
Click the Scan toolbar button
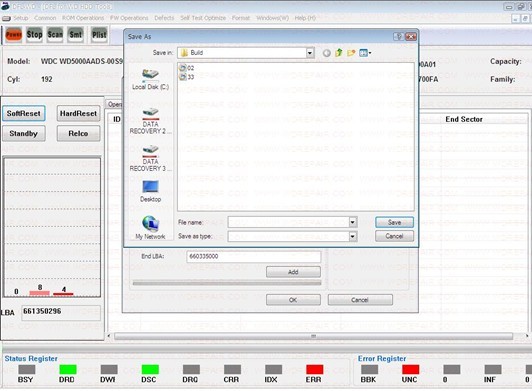[55, 34]
